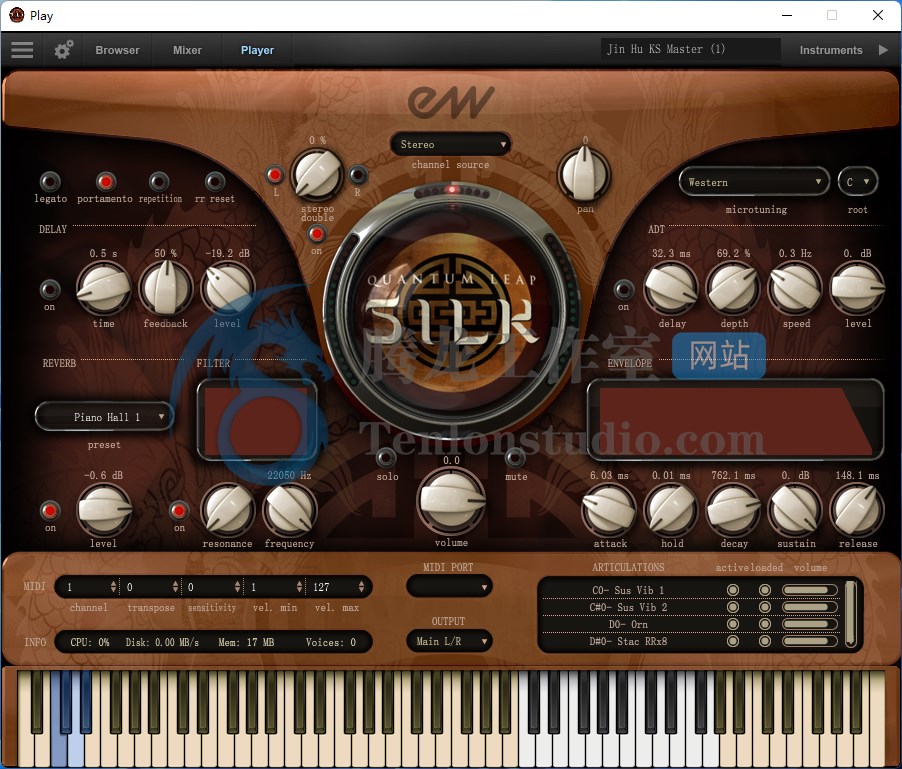The image size is (902, 769).
Task: Switch to the Browser tab
Action: click(x=117, y=50)
